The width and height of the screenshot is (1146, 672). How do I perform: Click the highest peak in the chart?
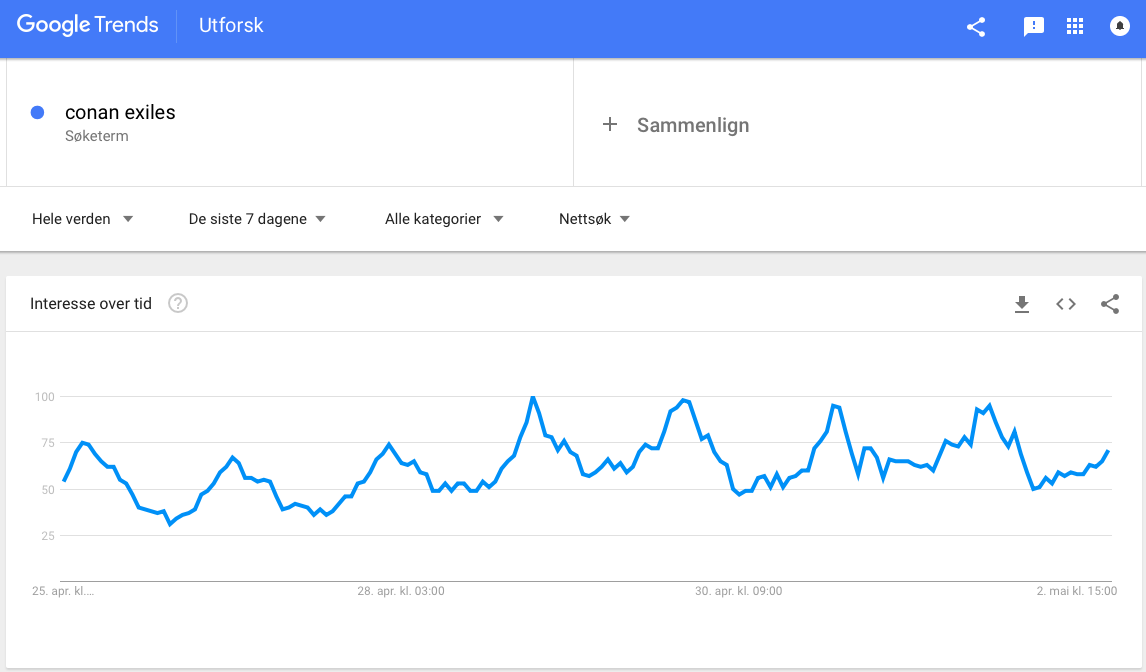click(x=533, y=398)
